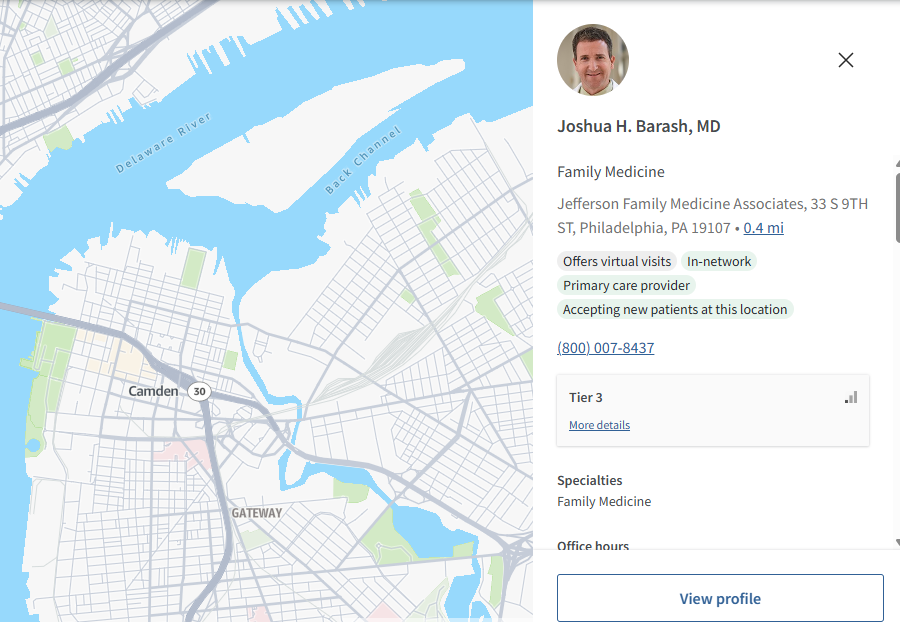This screenshot has height=622, width=900.
Task: Close the provider details panel
Action: click(845, 60)
